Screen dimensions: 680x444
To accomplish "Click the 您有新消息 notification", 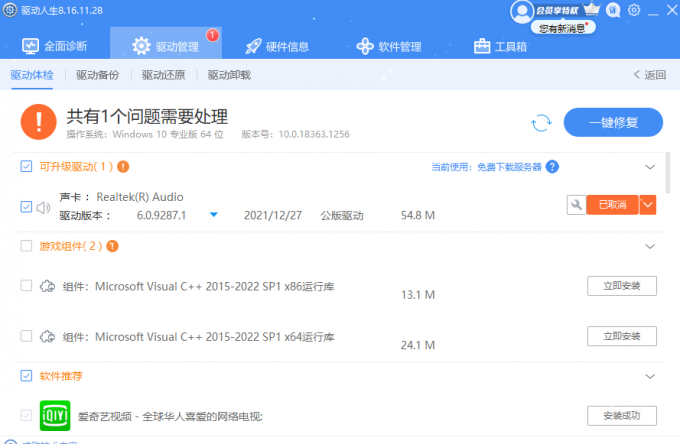I will pos(563,28).
